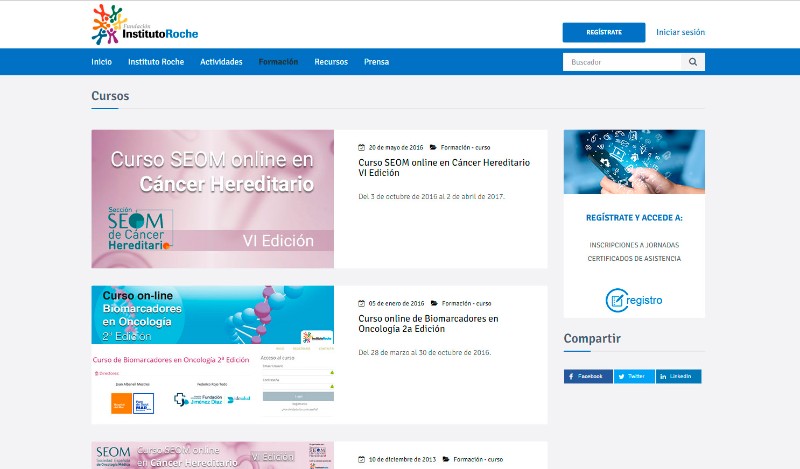Click the date 10 de diciembre de 2013
This screenshot has width=800, height=469.
click(x=403, y=459)
